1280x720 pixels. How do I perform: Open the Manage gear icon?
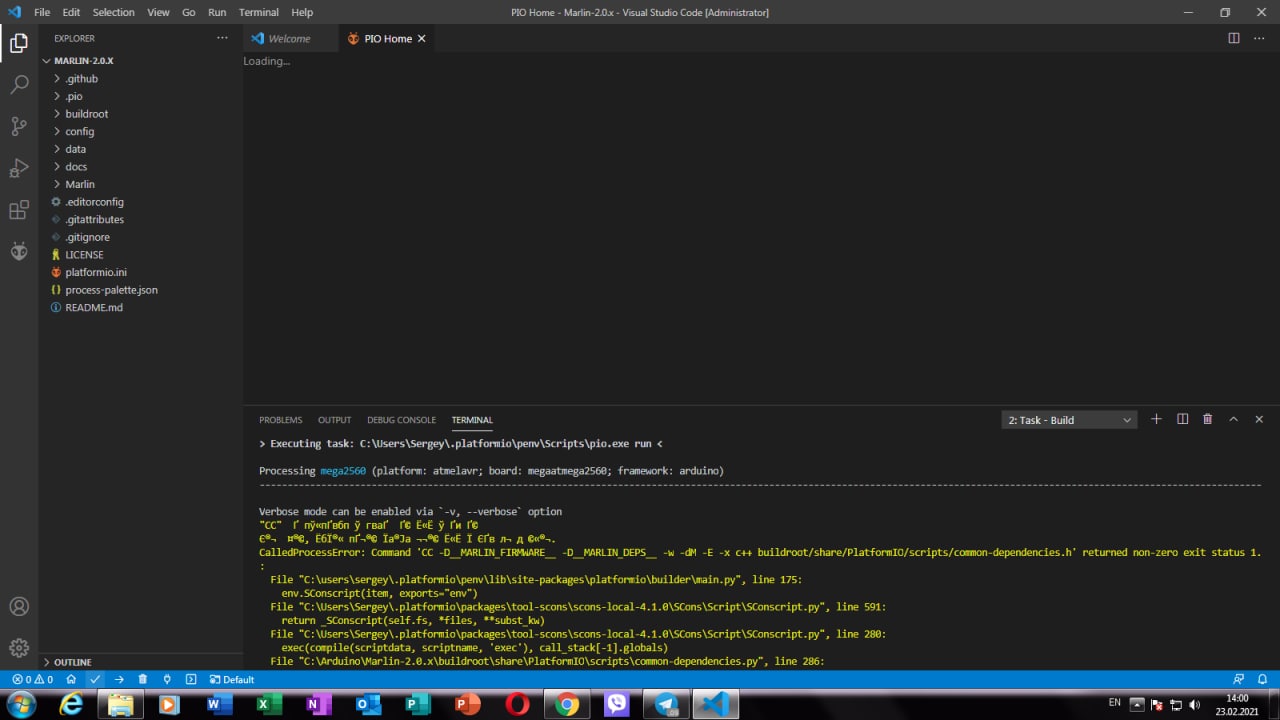tap(19, 648)
